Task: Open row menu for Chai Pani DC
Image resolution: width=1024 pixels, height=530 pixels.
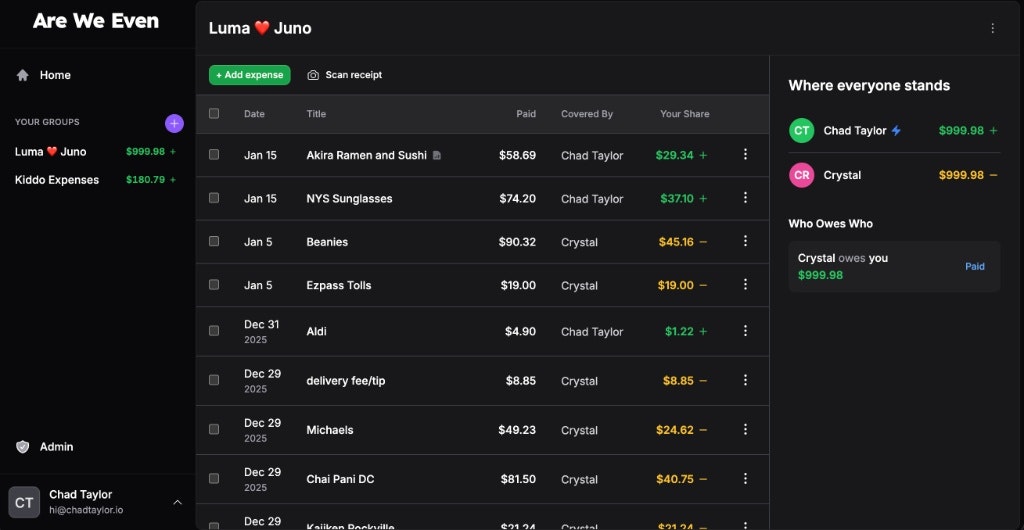Action: click(x=745, y=478)
